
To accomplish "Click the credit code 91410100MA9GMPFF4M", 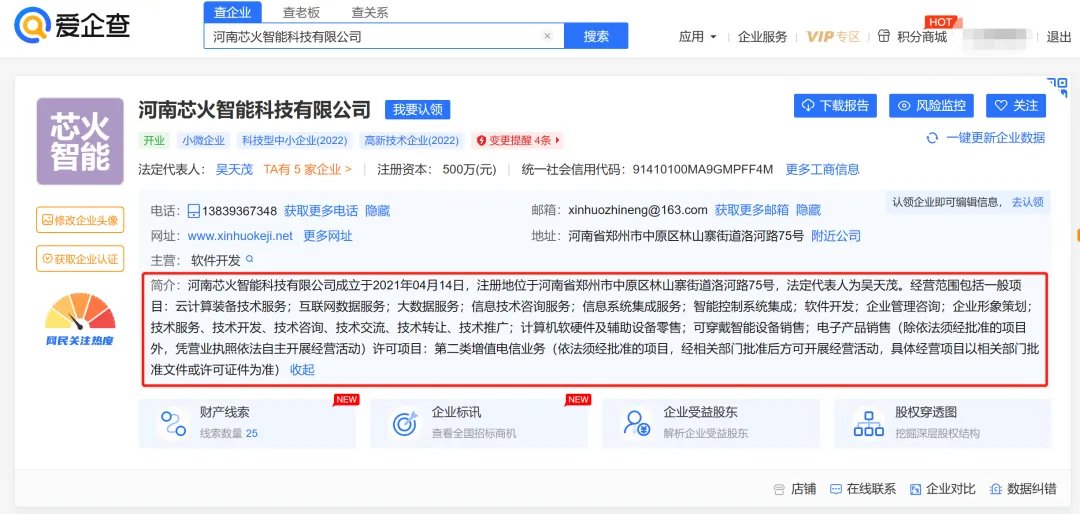I will point(703,169).
